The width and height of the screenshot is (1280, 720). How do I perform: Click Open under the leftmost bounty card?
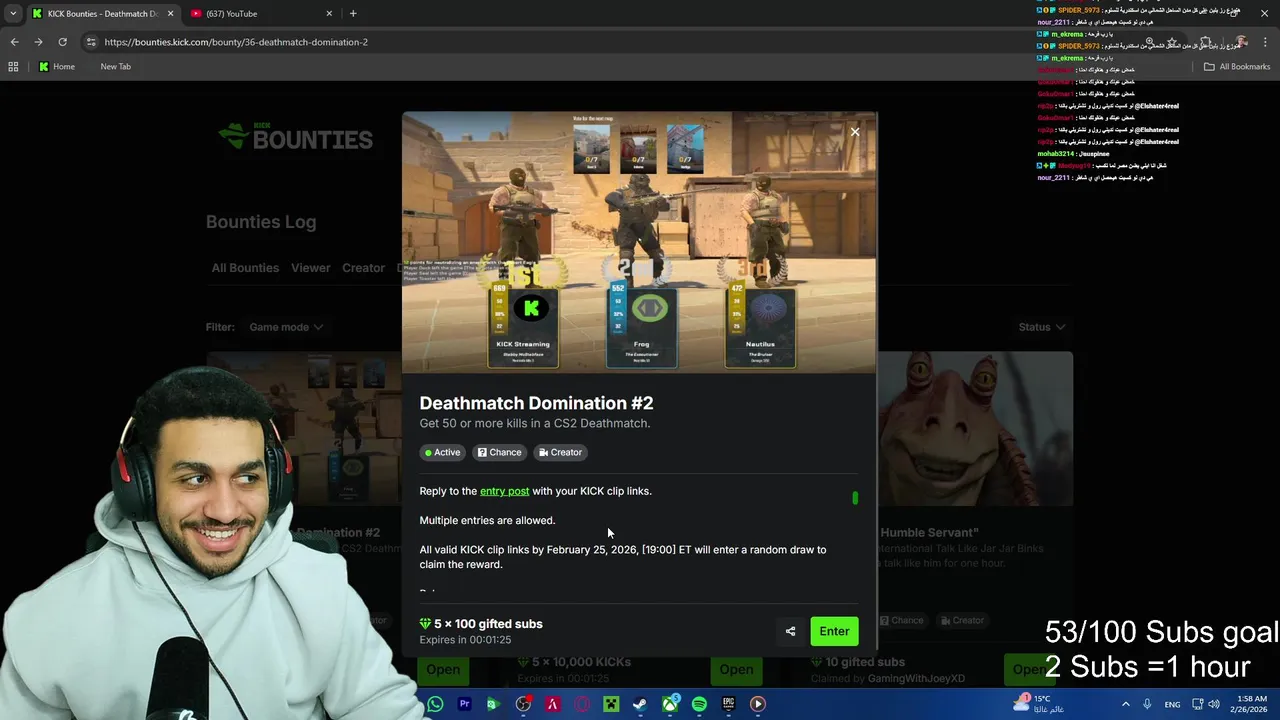pos(443,669)
